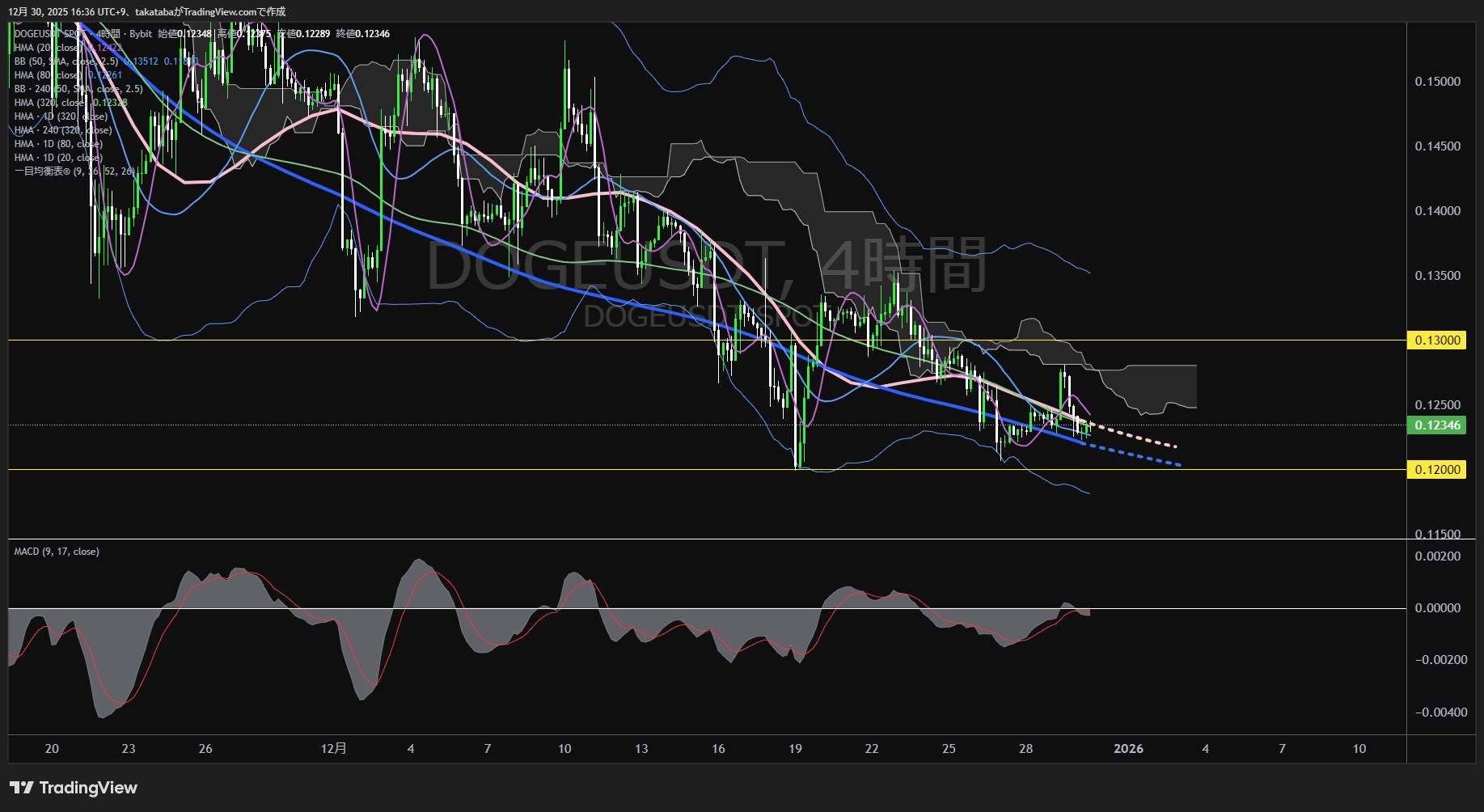The width and height of the screenshot is (1484, 812).
Task: Click the BB · 240 indicator legend entry
Action: [78, 89]
